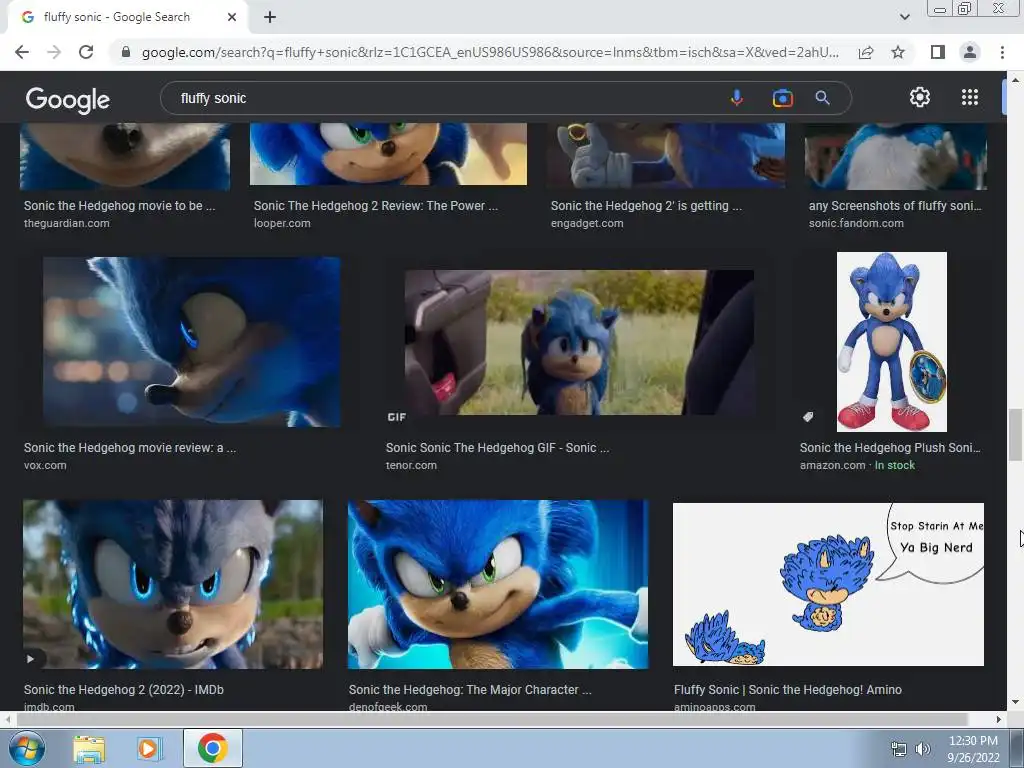Click the 'fluffy sonic' search box
The image size is (1024, 768).
[444, 98]
